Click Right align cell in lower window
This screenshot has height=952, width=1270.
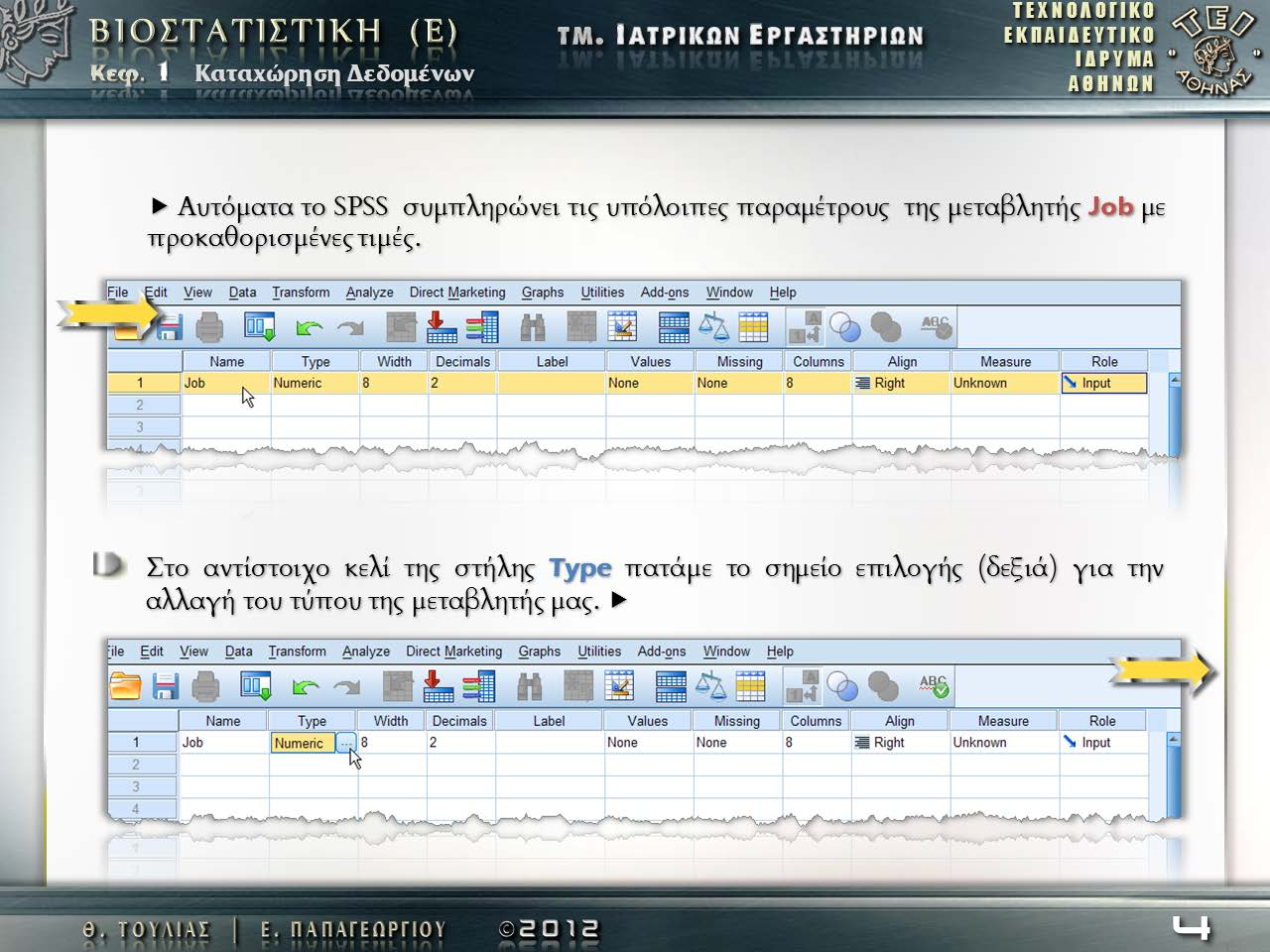(x=899, y=743)
